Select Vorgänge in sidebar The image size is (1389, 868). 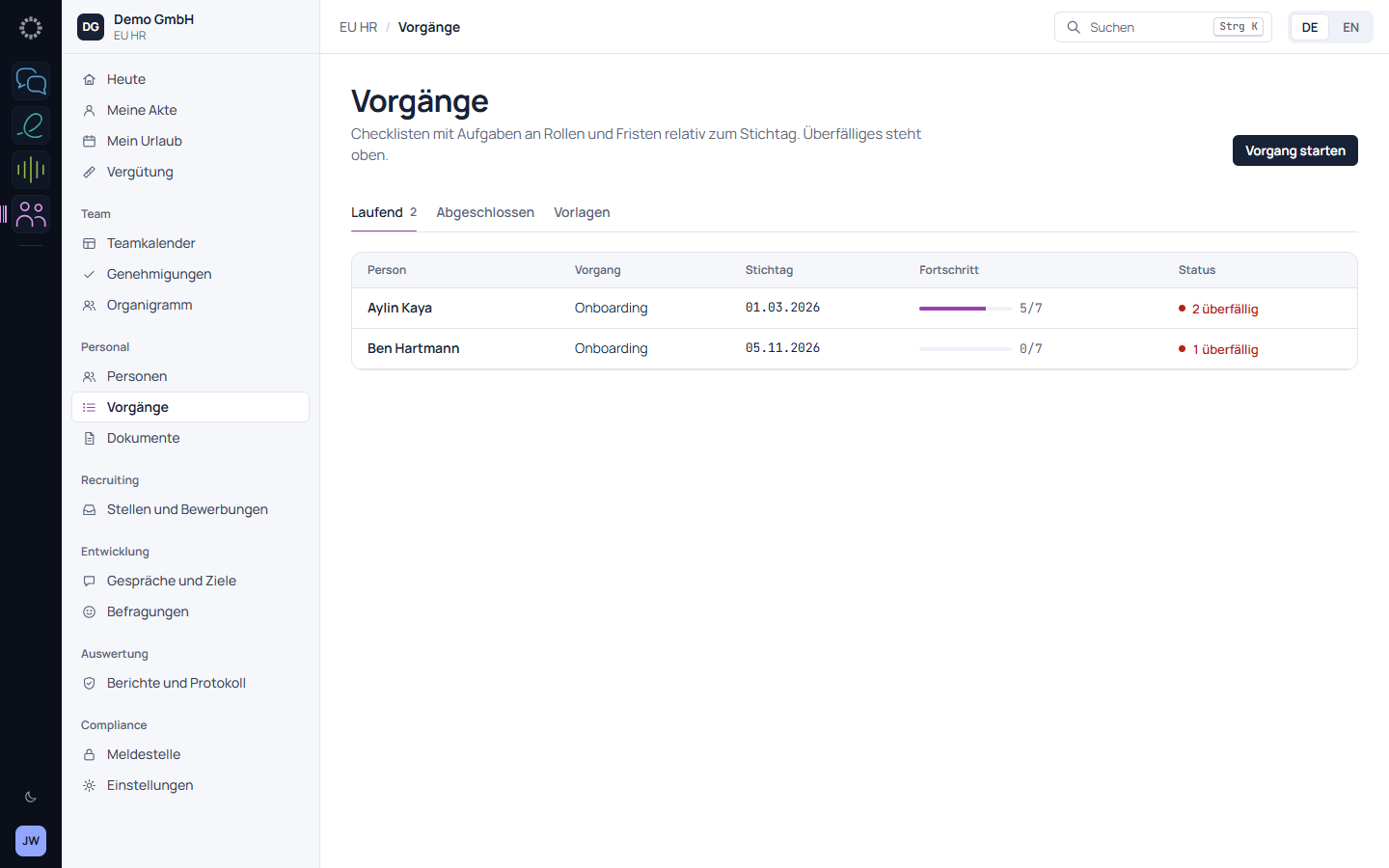[190, 407]
